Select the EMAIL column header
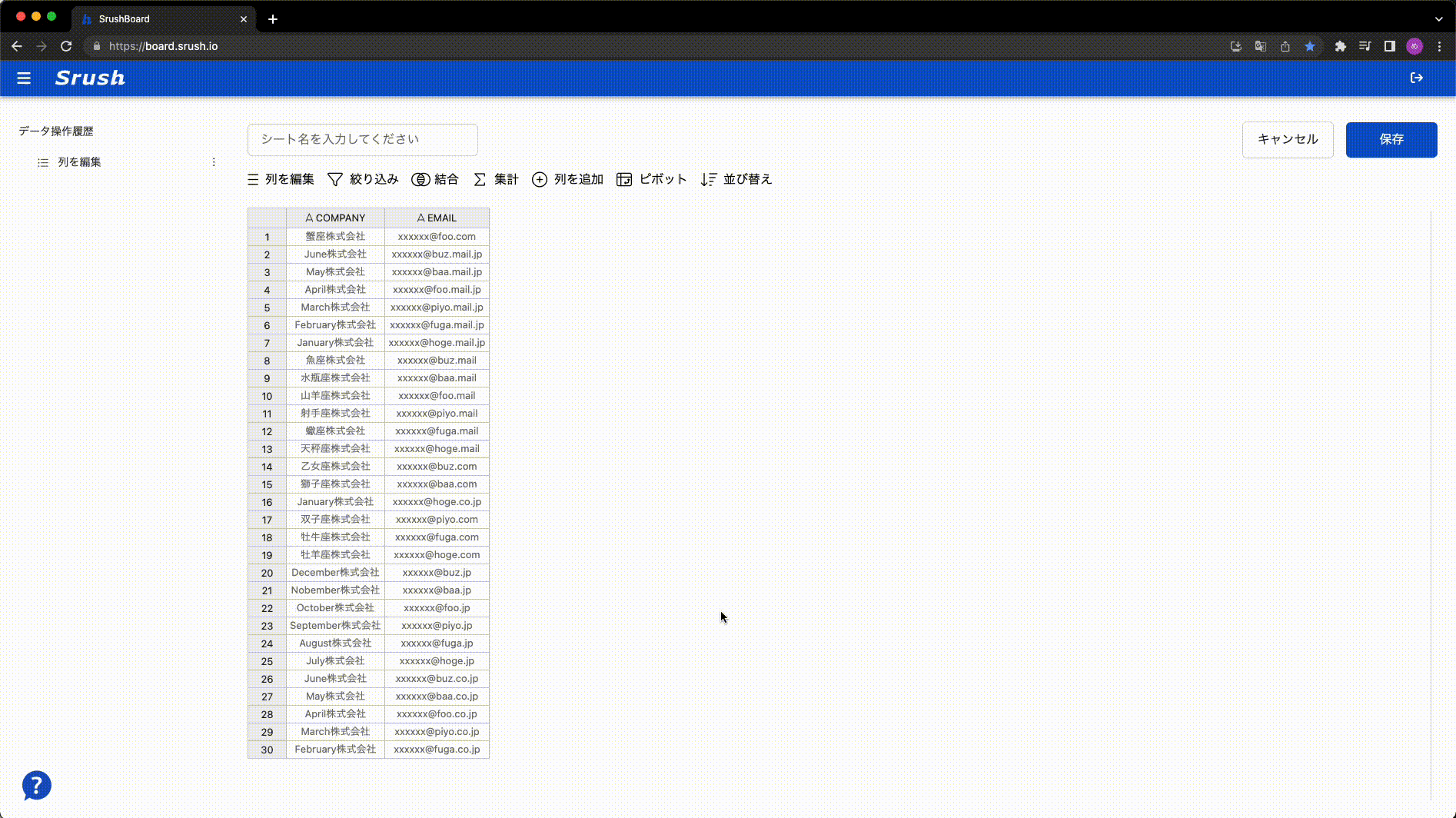This screenshot has width=1456, height=818. 437,218
